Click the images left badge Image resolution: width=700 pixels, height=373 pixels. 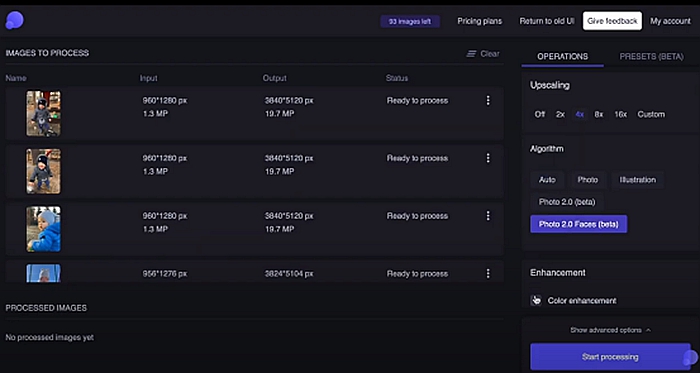click(x=410, y=21)
